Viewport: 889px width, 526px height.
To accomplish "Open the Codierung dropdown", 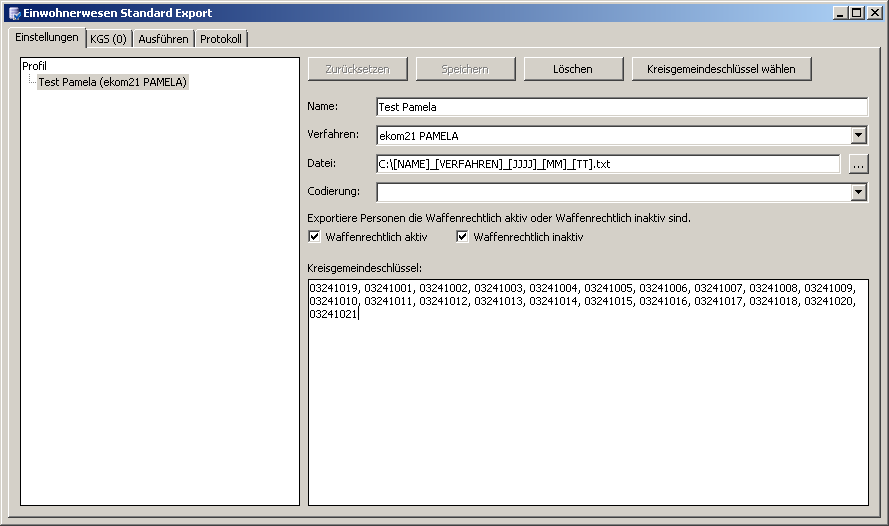I will pos(858,192).
